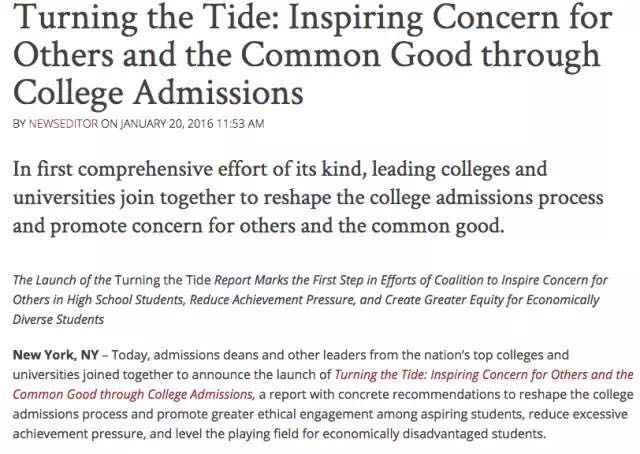The width and height of the screenshot is (640, 454).
Task: Click the 'Common Good through College Admissions' link text
Action: coord(133,394)
